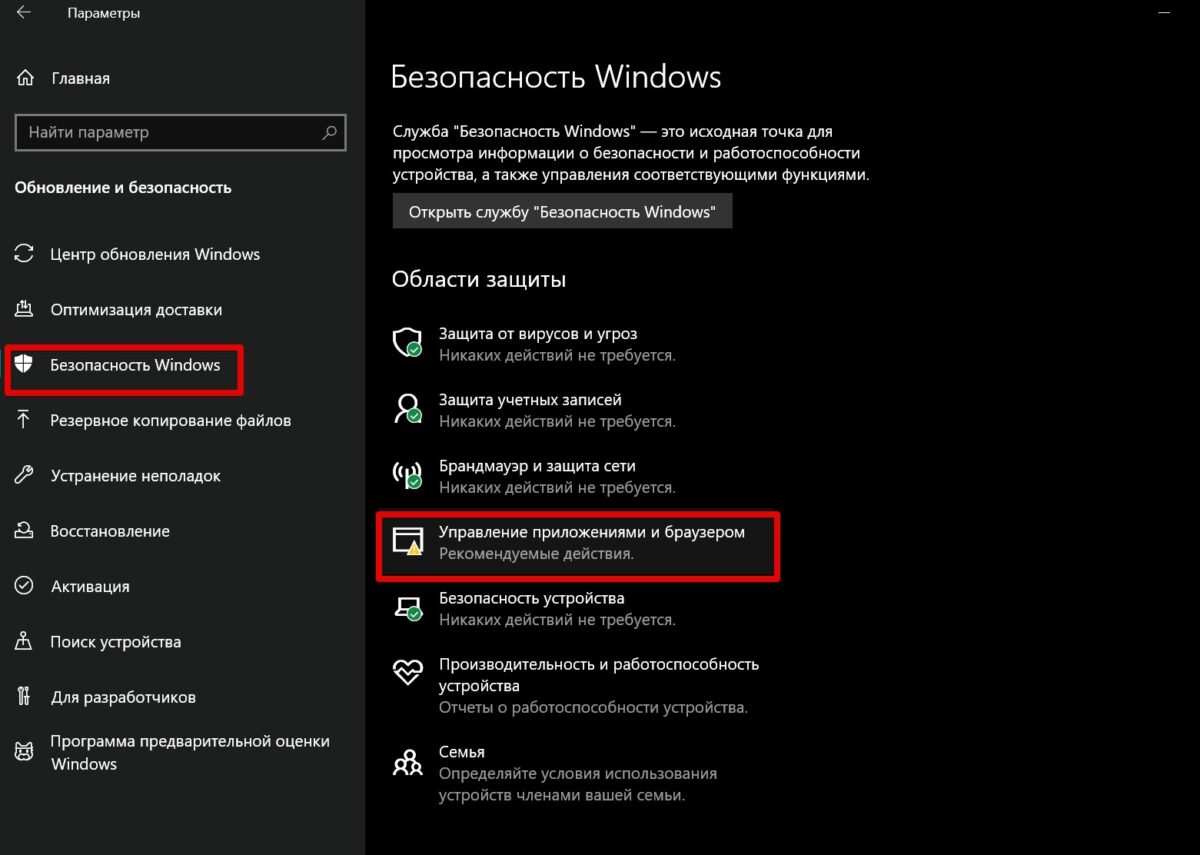Click the app and browser control icon
The height and width of the screenshot is (855, 1200).
407,541
